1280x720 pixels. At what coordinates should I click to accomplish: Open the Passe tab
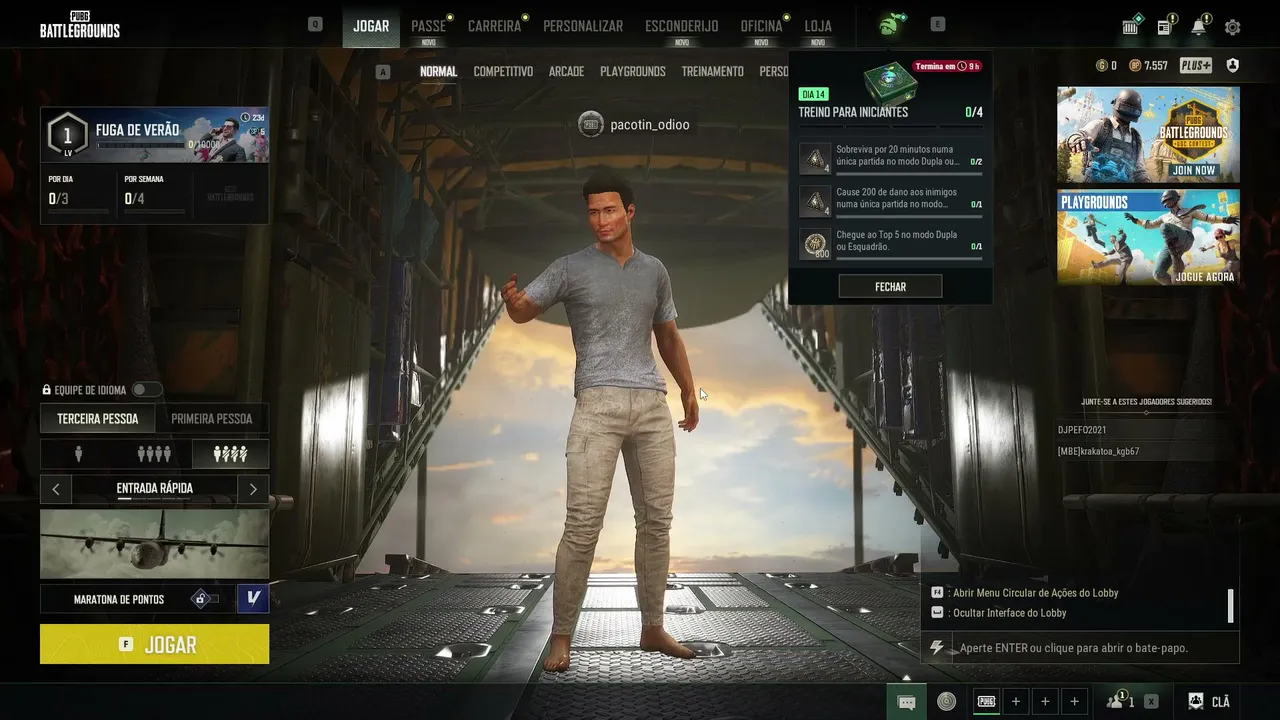tap(429, 26)
